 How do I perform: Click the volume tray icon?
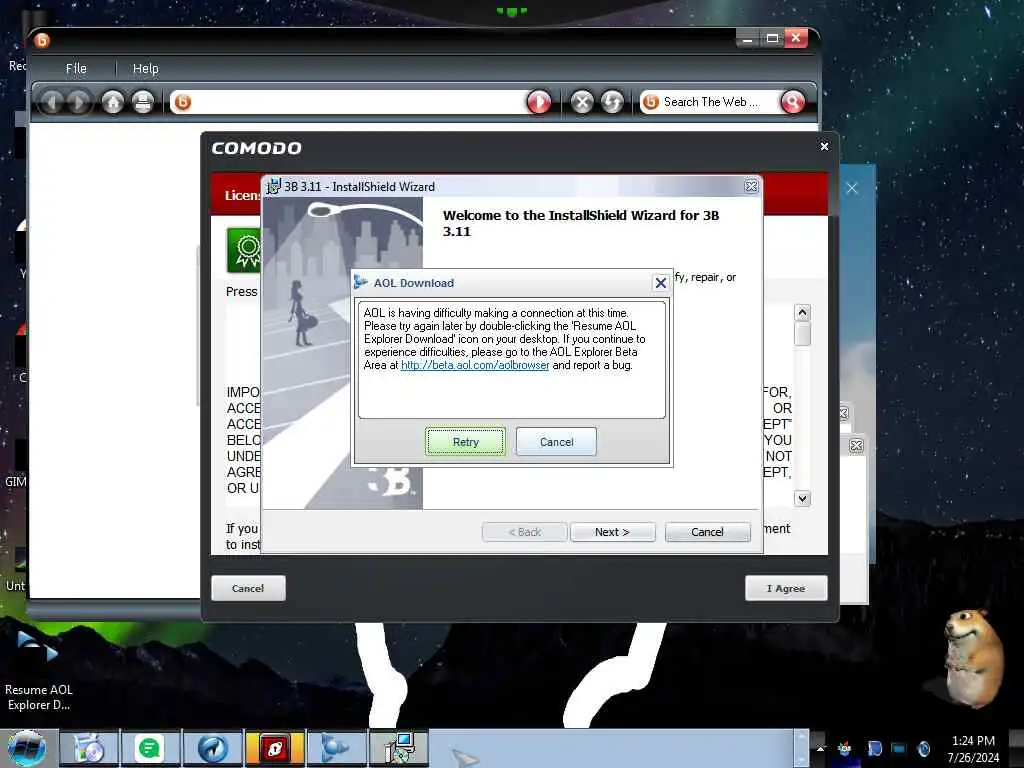[924, 748]
